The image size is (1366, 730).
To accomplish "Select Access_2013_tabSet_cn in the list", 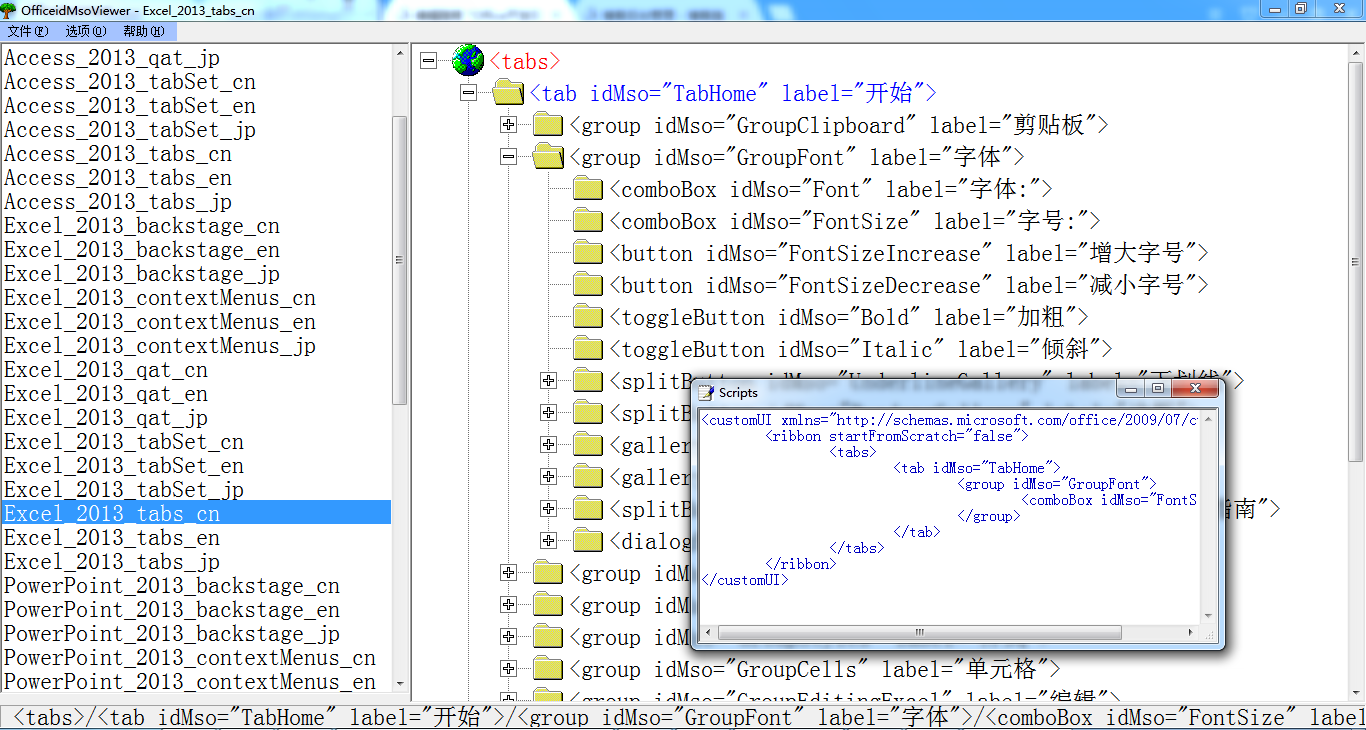I will click(x=130, y=82).
